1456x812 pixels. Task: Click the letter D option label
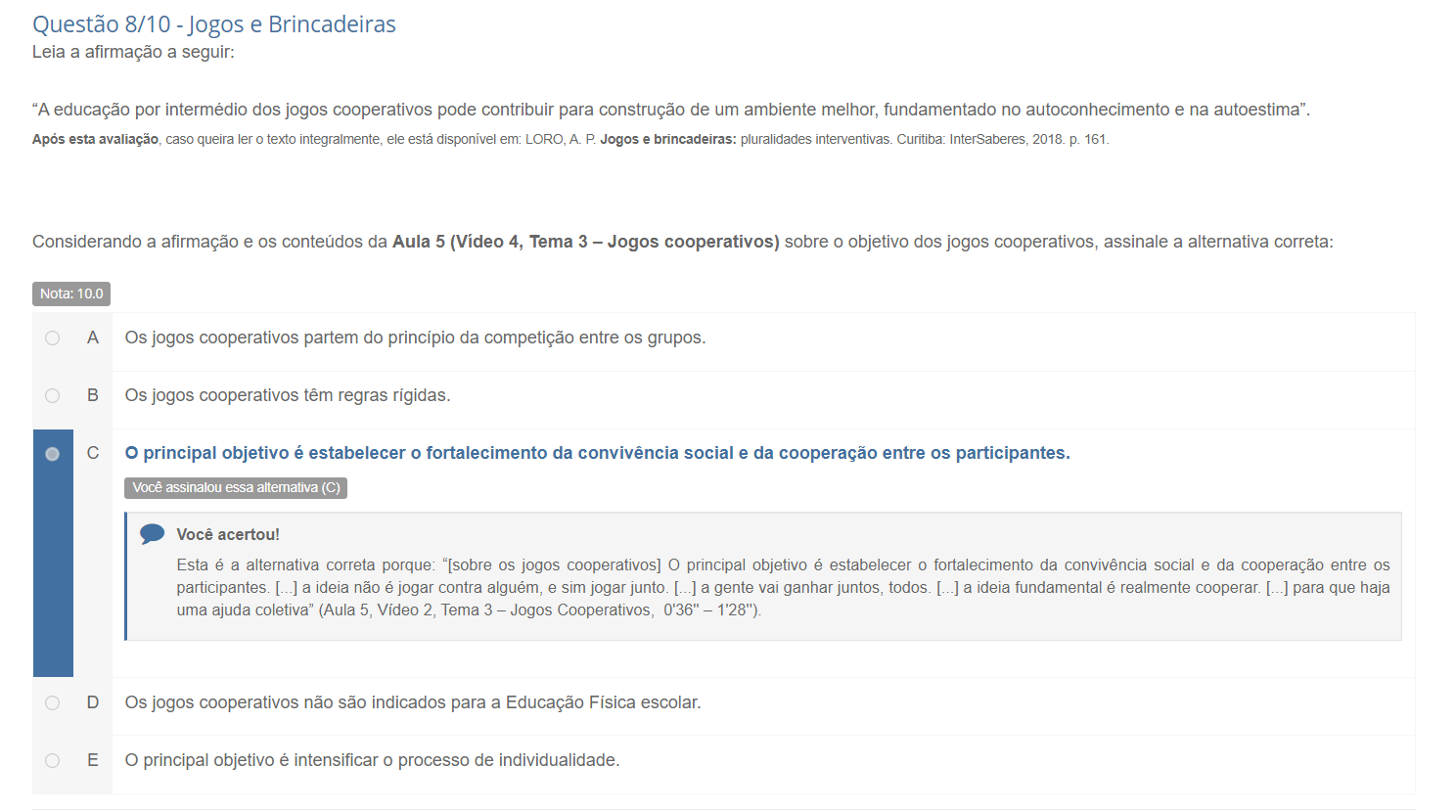tap(93, 703)
